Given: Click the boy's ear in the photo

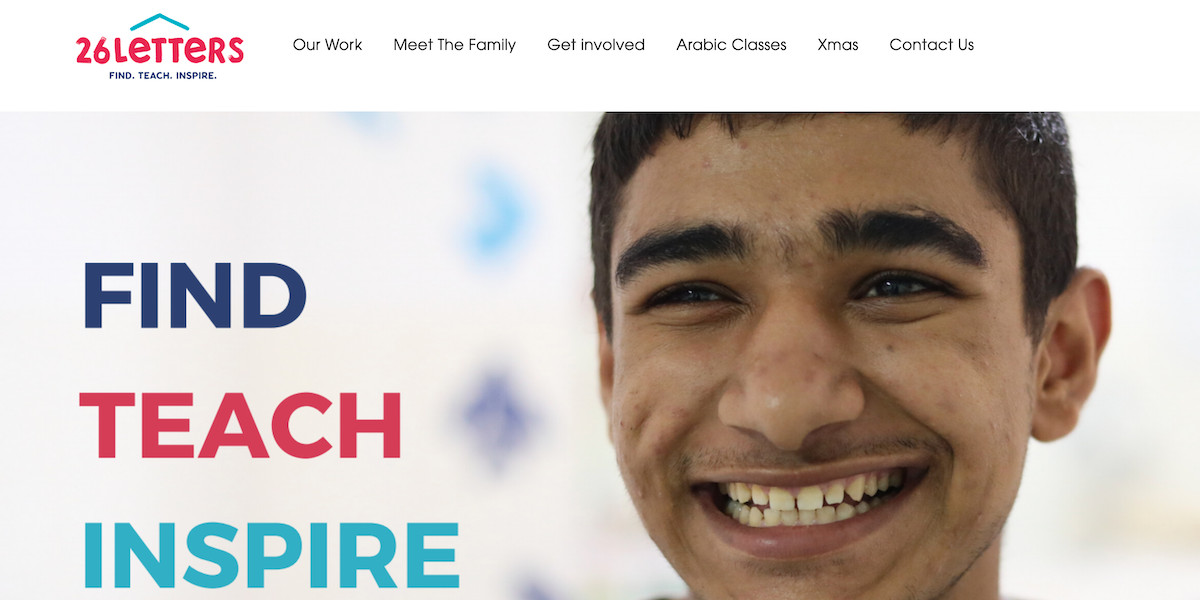Looking at the screenshot, I should [1072, 355].
